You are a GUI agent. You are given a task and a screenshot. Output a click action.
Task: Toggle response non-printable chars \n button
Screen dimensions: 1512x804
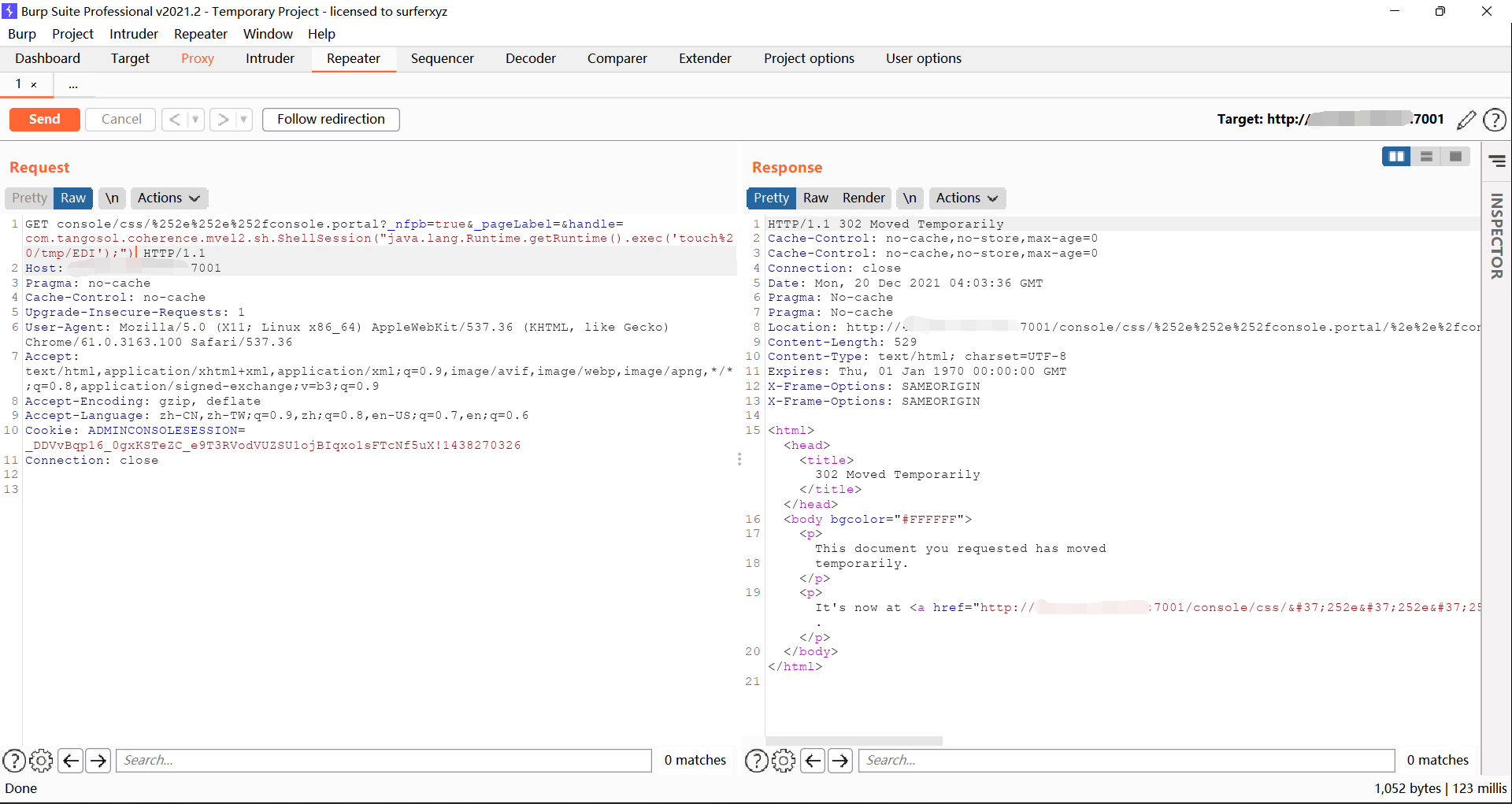coord(910,198)
